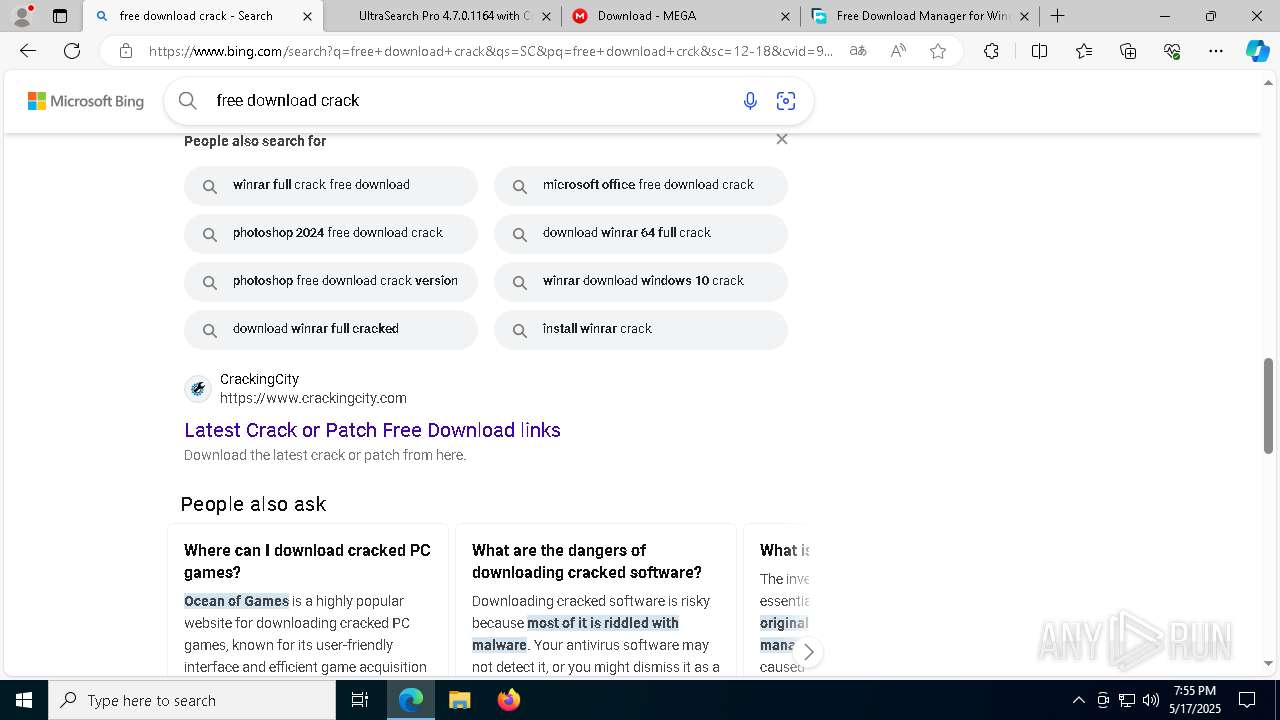Search winrar download windows 10 crack
Screen dimensions: 1280x720
[x=641, y=281]
